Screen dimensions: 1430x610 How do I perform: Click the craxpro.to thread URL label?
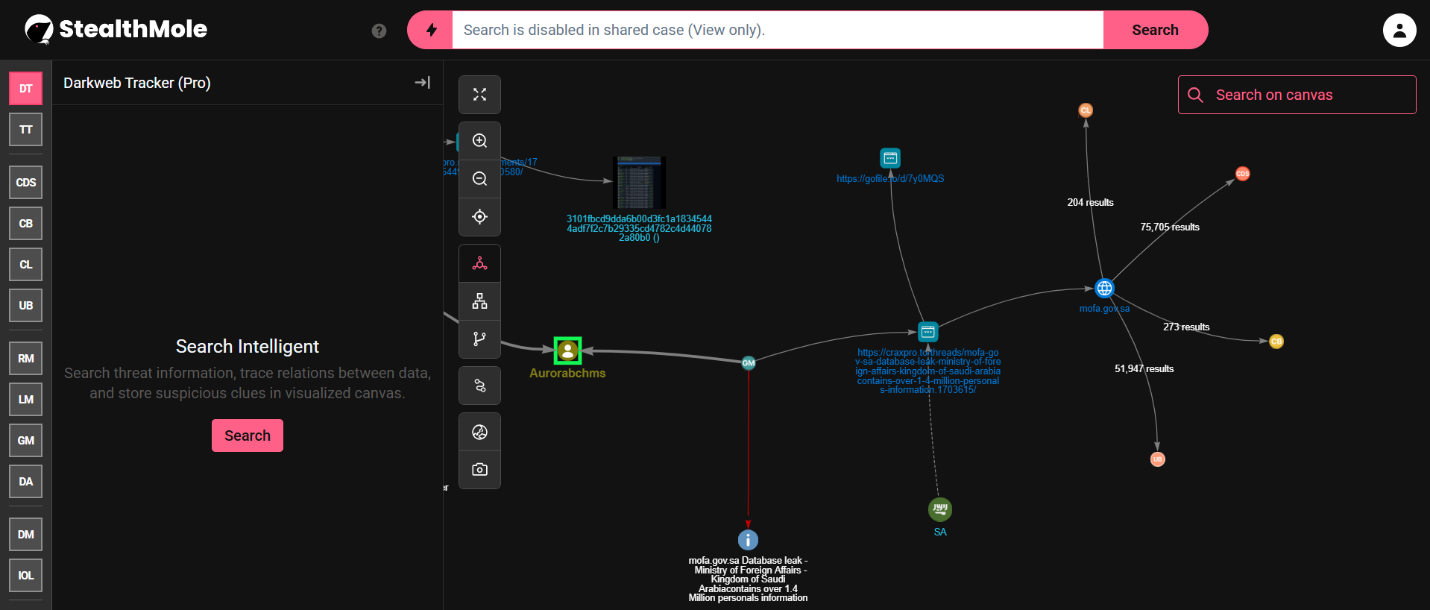pyautogui.click(x=928, y=371)
